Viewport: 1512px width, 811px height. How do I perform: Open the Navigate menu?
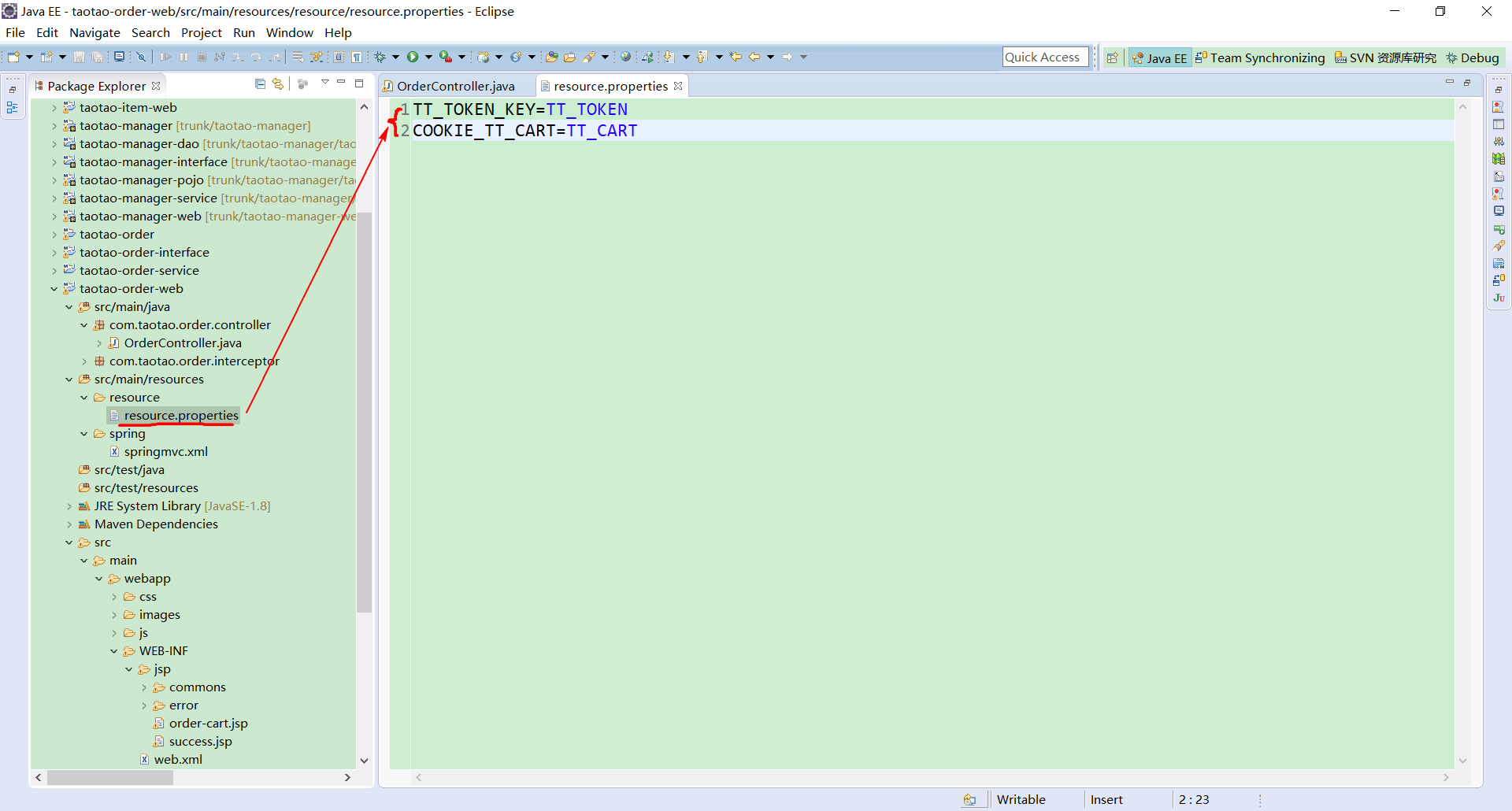point(94,32)
